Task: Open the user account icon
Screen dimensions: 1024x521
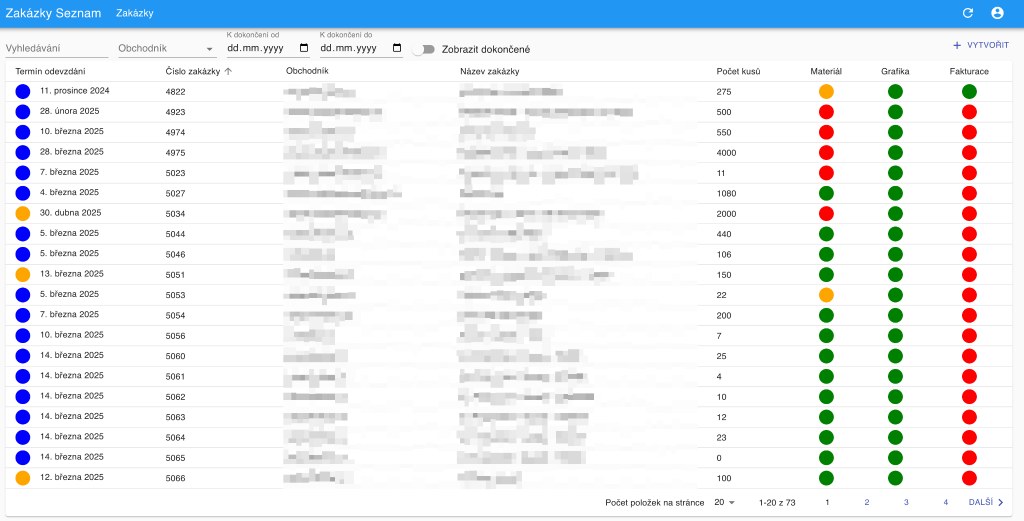Action: point(997,13)
